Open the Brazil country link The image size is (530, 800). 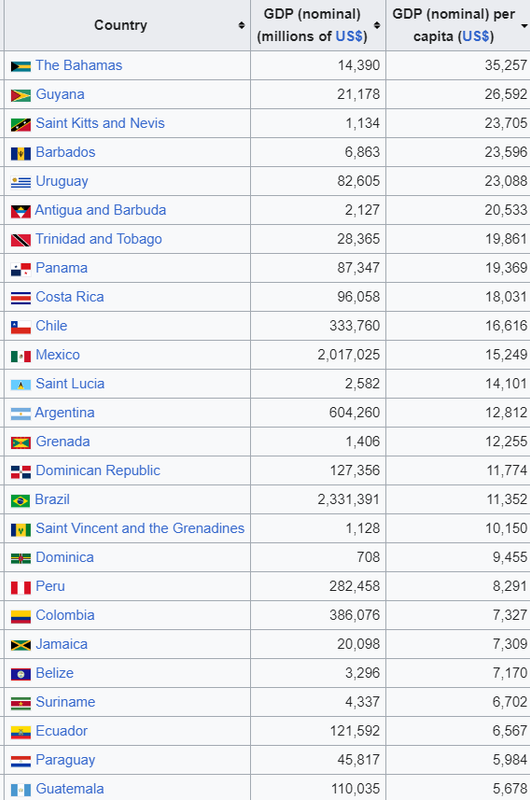53,499
